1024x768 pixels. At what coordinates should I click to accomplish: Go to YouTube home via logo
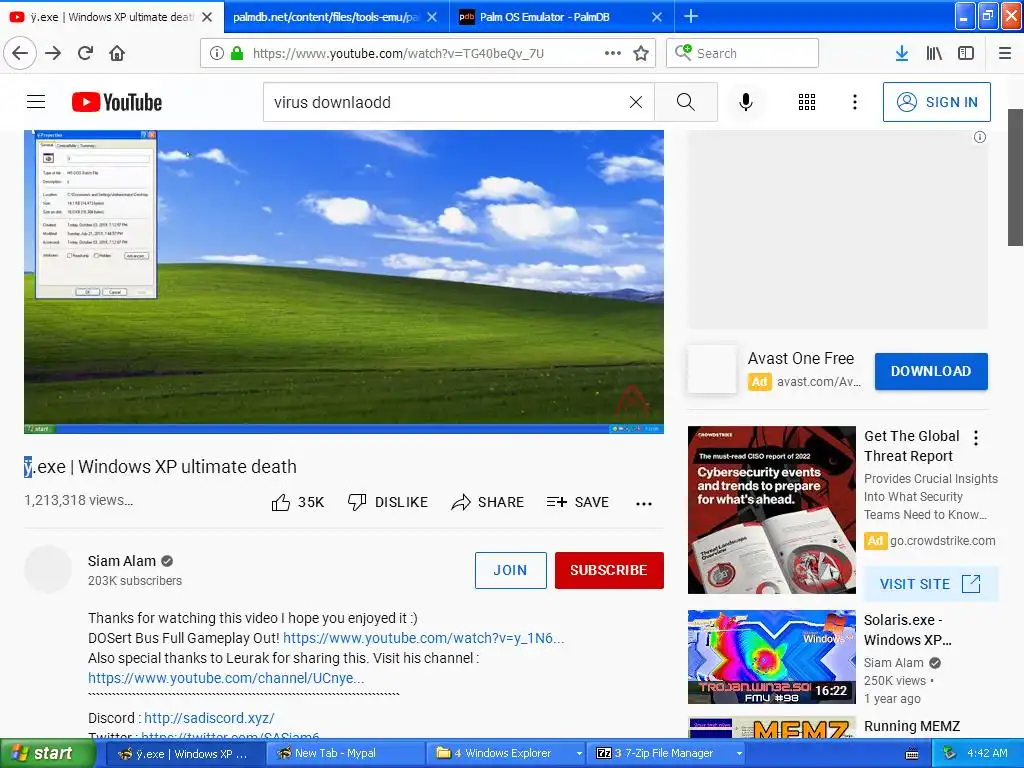point(117,102)
